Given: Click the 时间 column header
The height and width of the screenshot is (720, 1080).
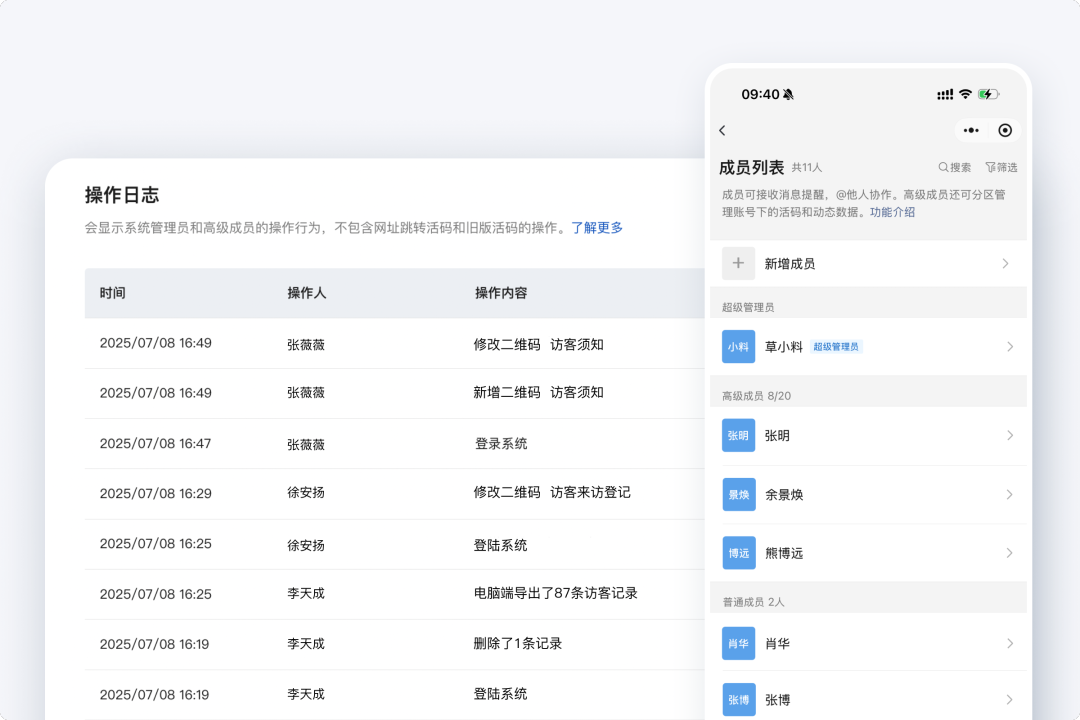Looking at the screenshot, I should tap(113, 293).
